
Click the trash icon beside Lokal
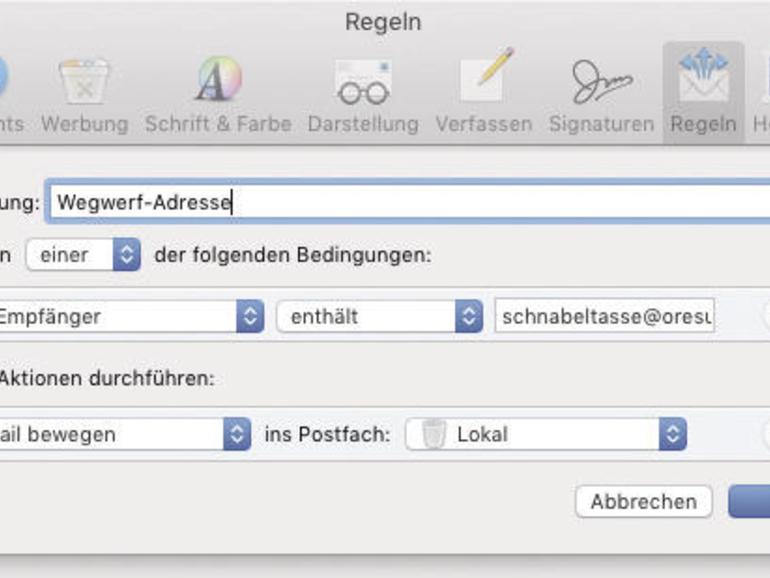[x=433, y=435]
